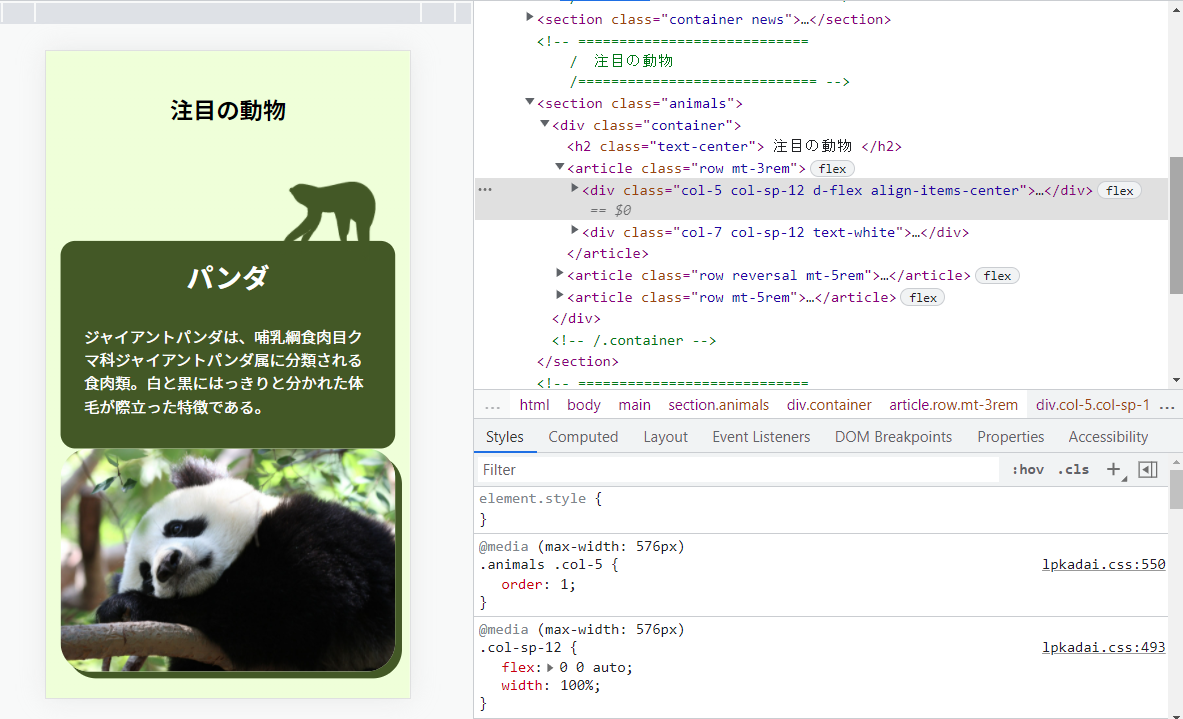This screenshot has width=1183, height=719.
Task: Open the Layout tab
Action: coord(665,437)
